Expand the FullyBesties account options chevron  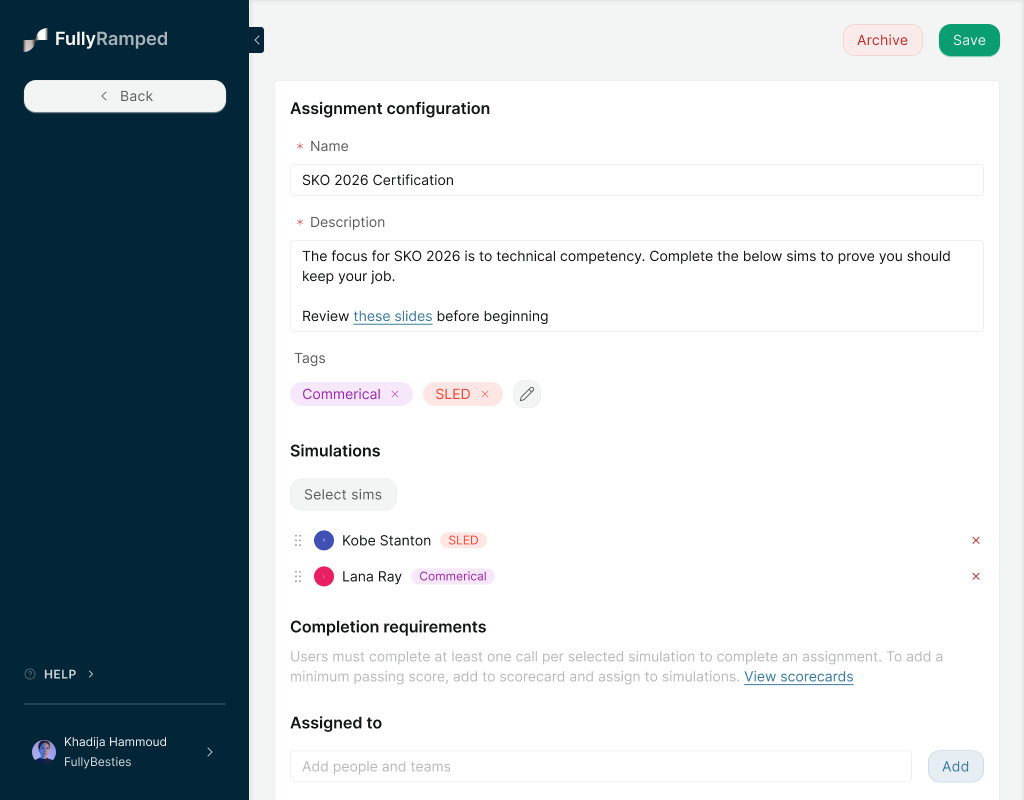click(209, 752)
